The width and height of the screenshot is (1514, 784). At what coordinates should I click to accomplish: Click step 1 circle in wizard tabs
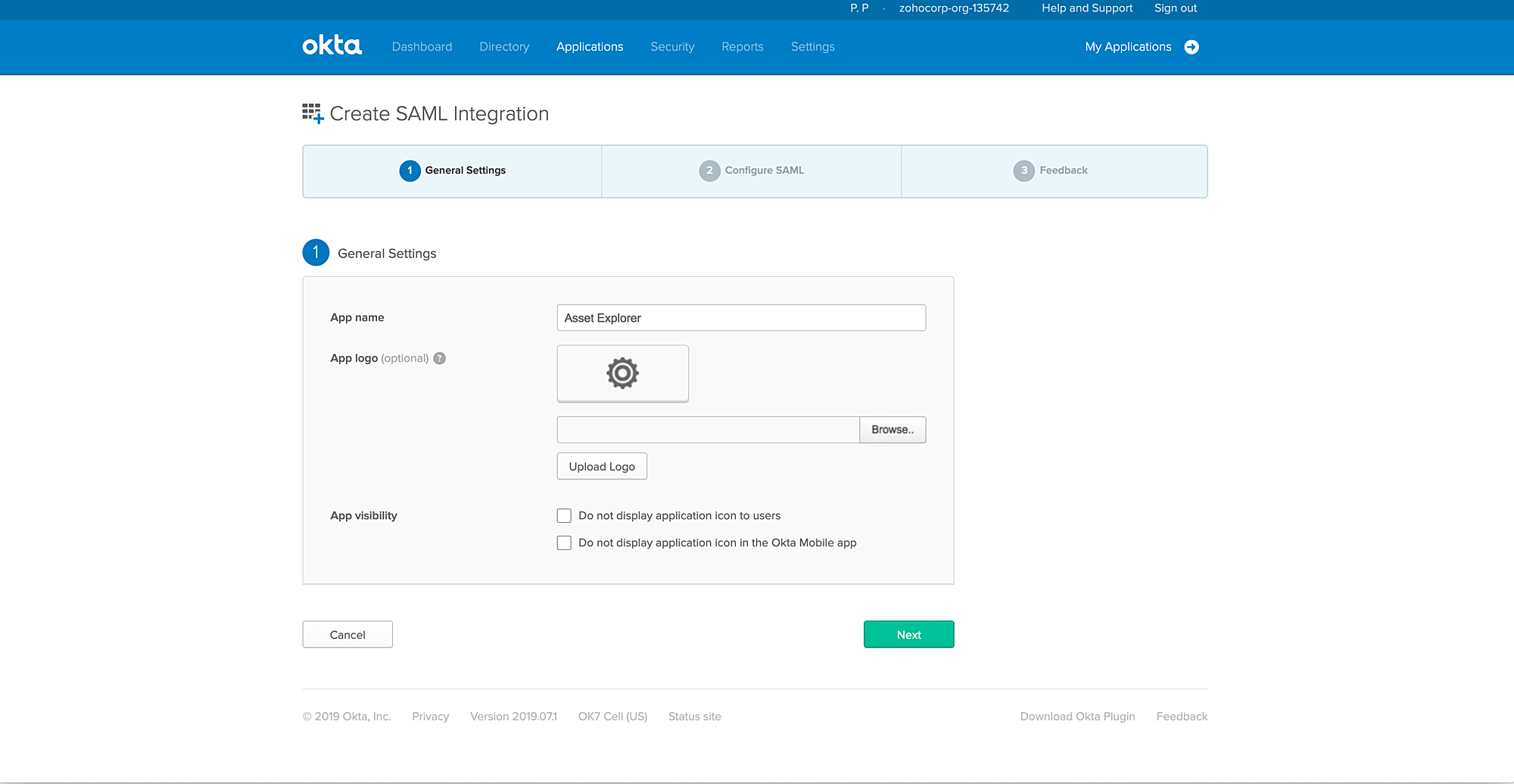410,170
